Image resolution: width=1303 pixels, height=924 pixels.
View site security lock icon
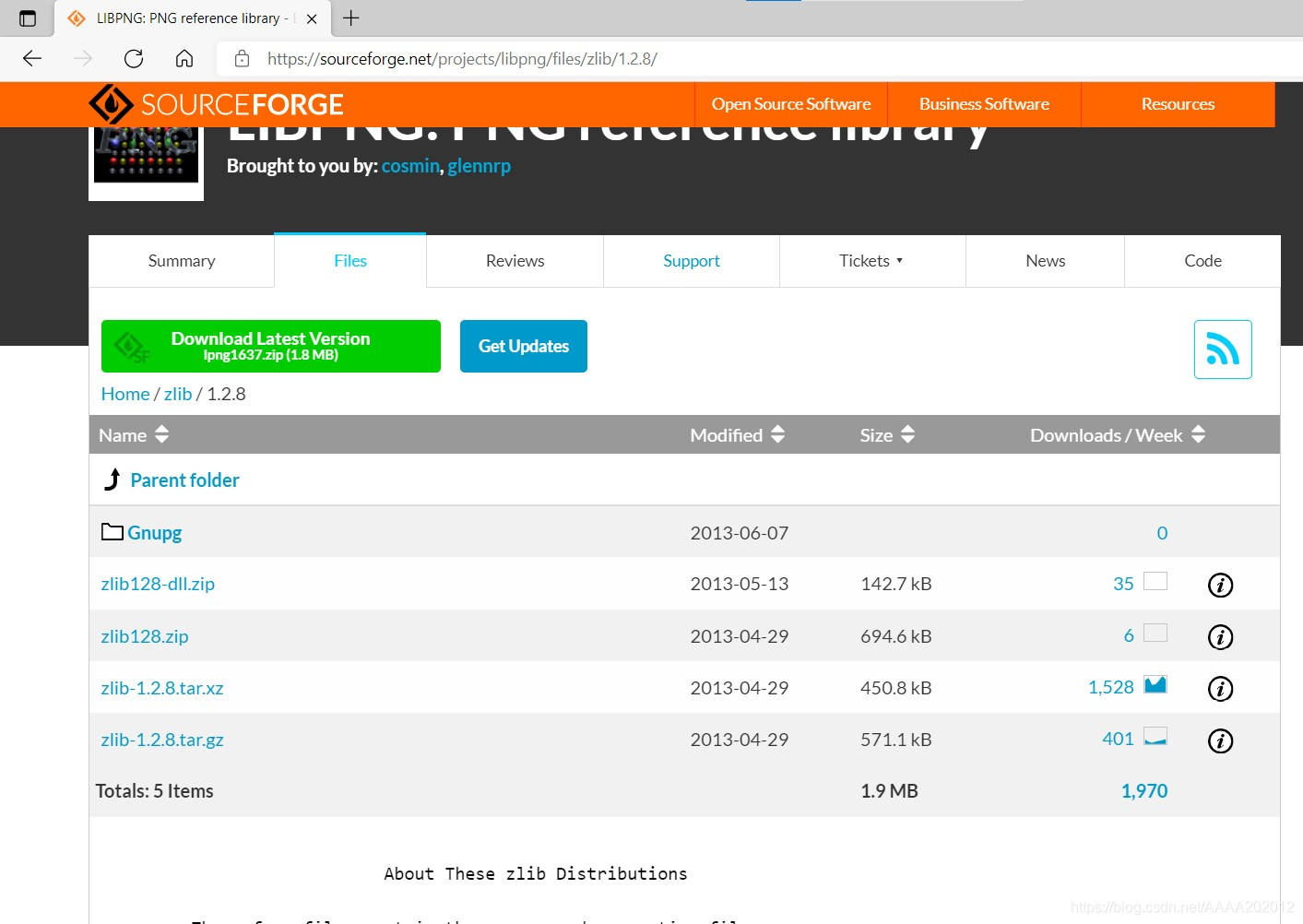click(243, 59)
